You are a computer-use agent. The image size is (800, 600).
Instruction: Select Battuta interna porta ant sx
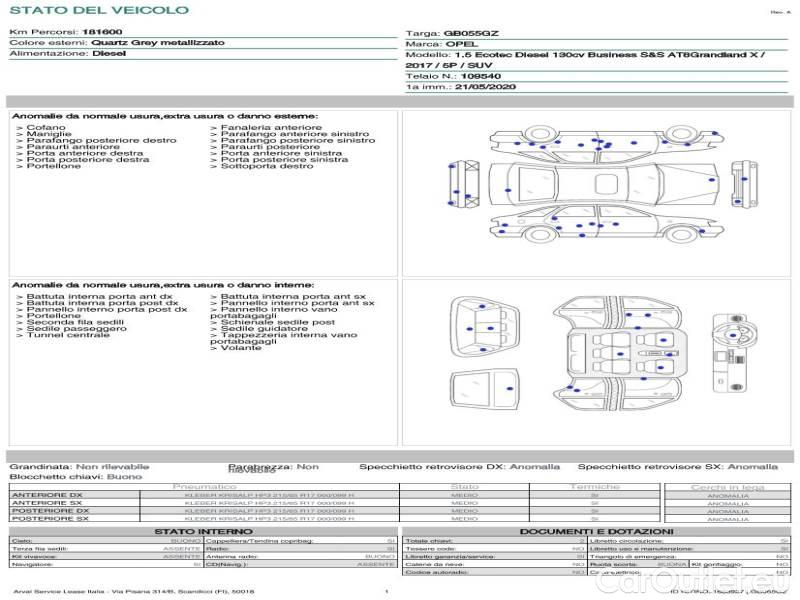288,296
